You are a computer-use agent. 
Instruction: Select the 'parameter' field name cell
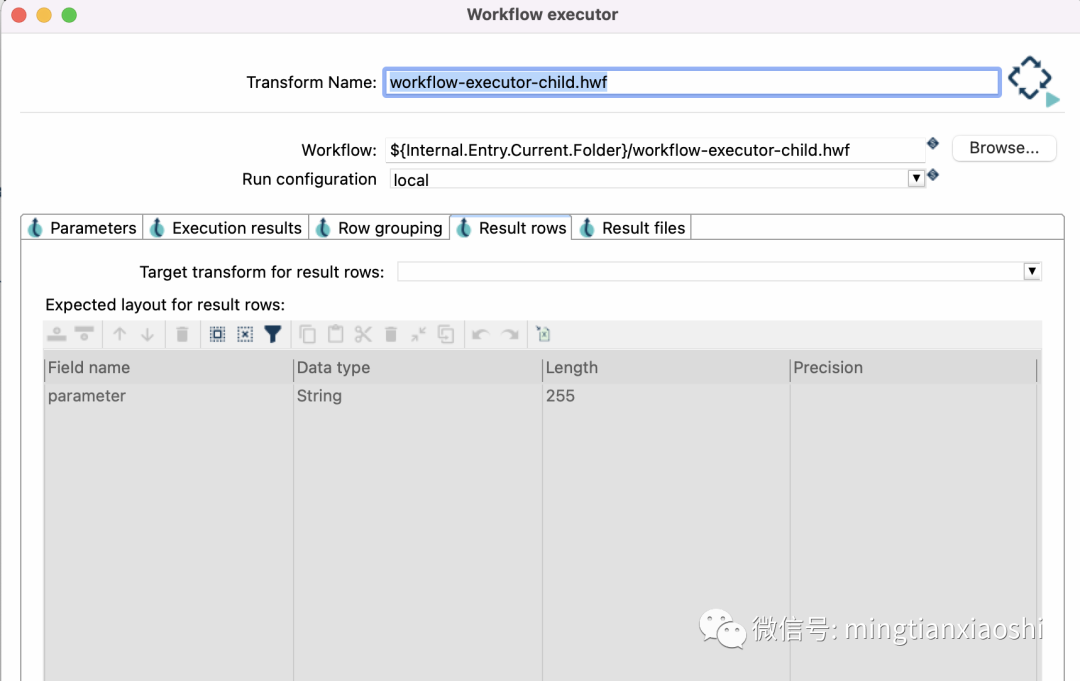coord(169,396)
